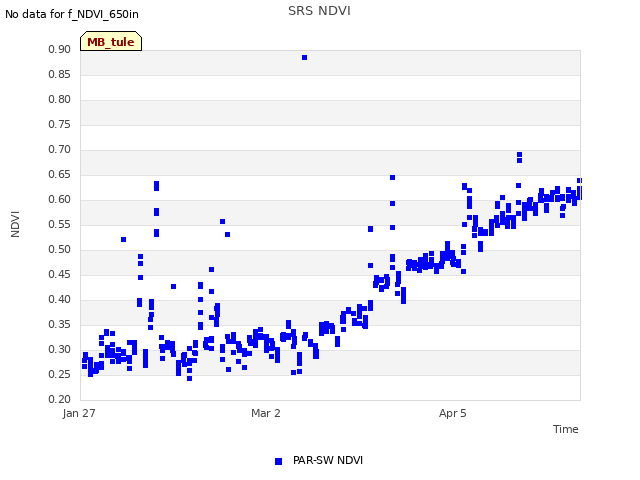Click the Time axis title
640x480 pixels.
point(565,429)
